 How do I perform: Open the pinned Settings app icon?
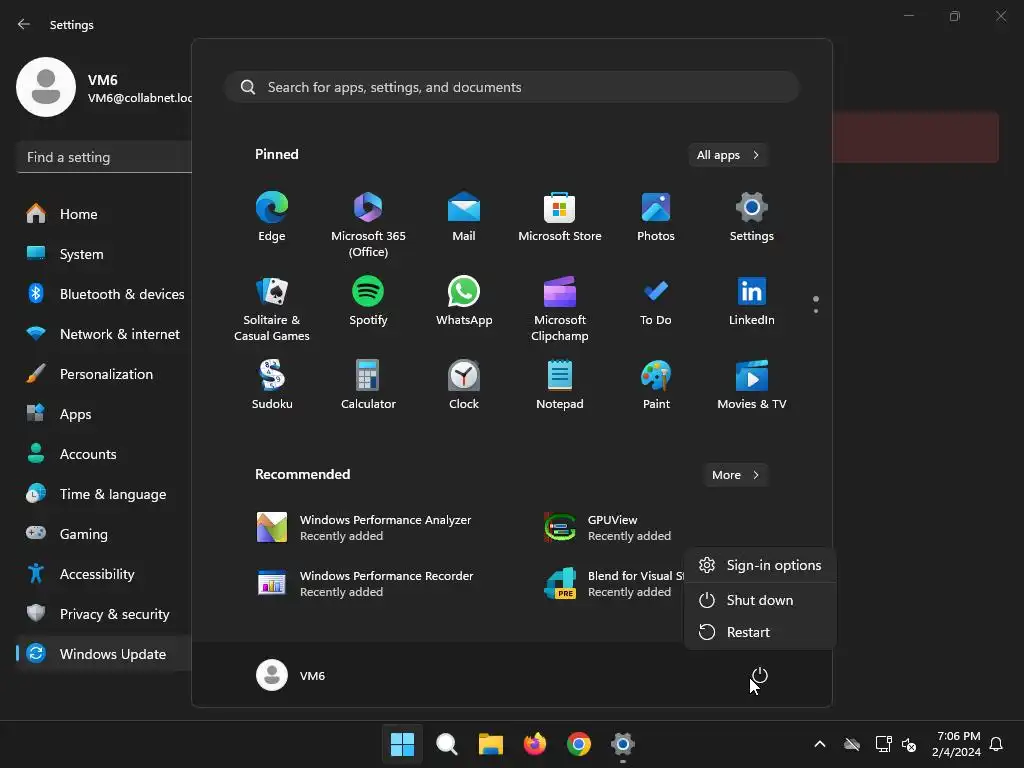click(x=752, y=217)
